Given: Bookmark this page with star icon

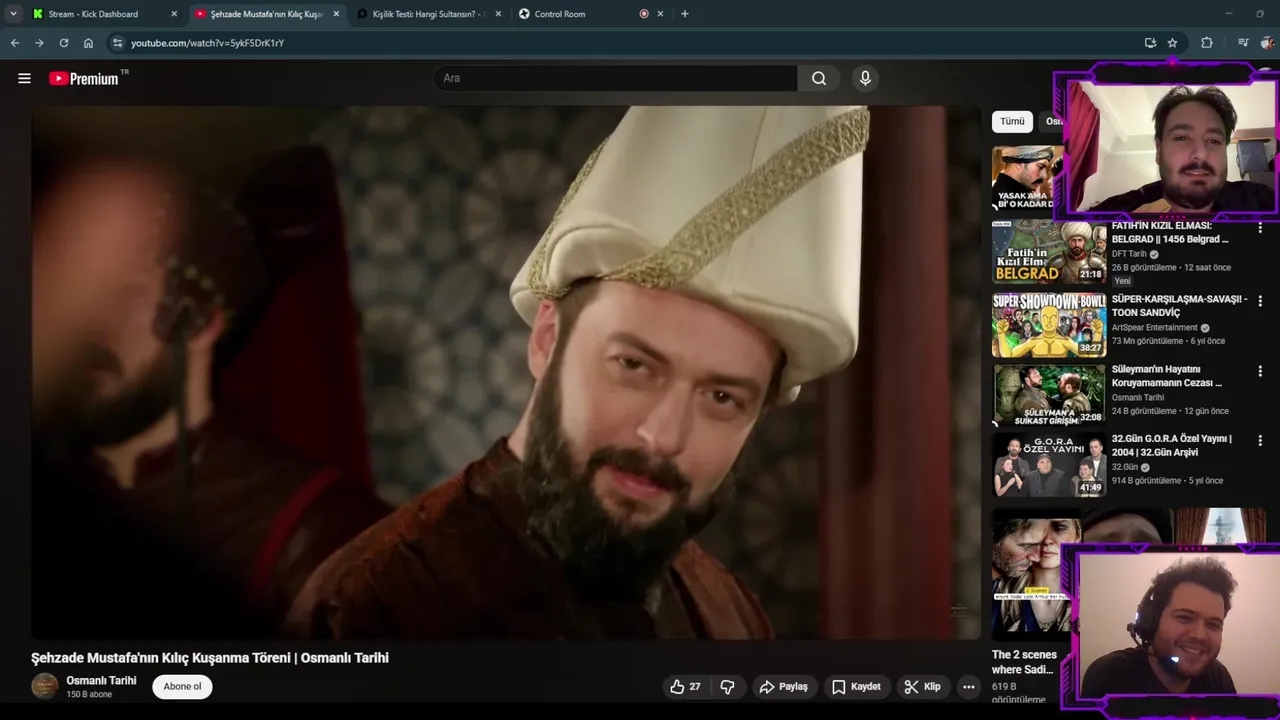Looking at the screenshot, I should [x=1172, y=43].
